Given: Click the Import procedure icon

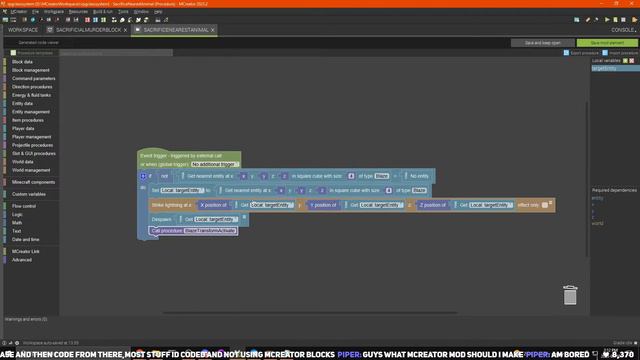Looking at the screenshot, I should 605,53.
